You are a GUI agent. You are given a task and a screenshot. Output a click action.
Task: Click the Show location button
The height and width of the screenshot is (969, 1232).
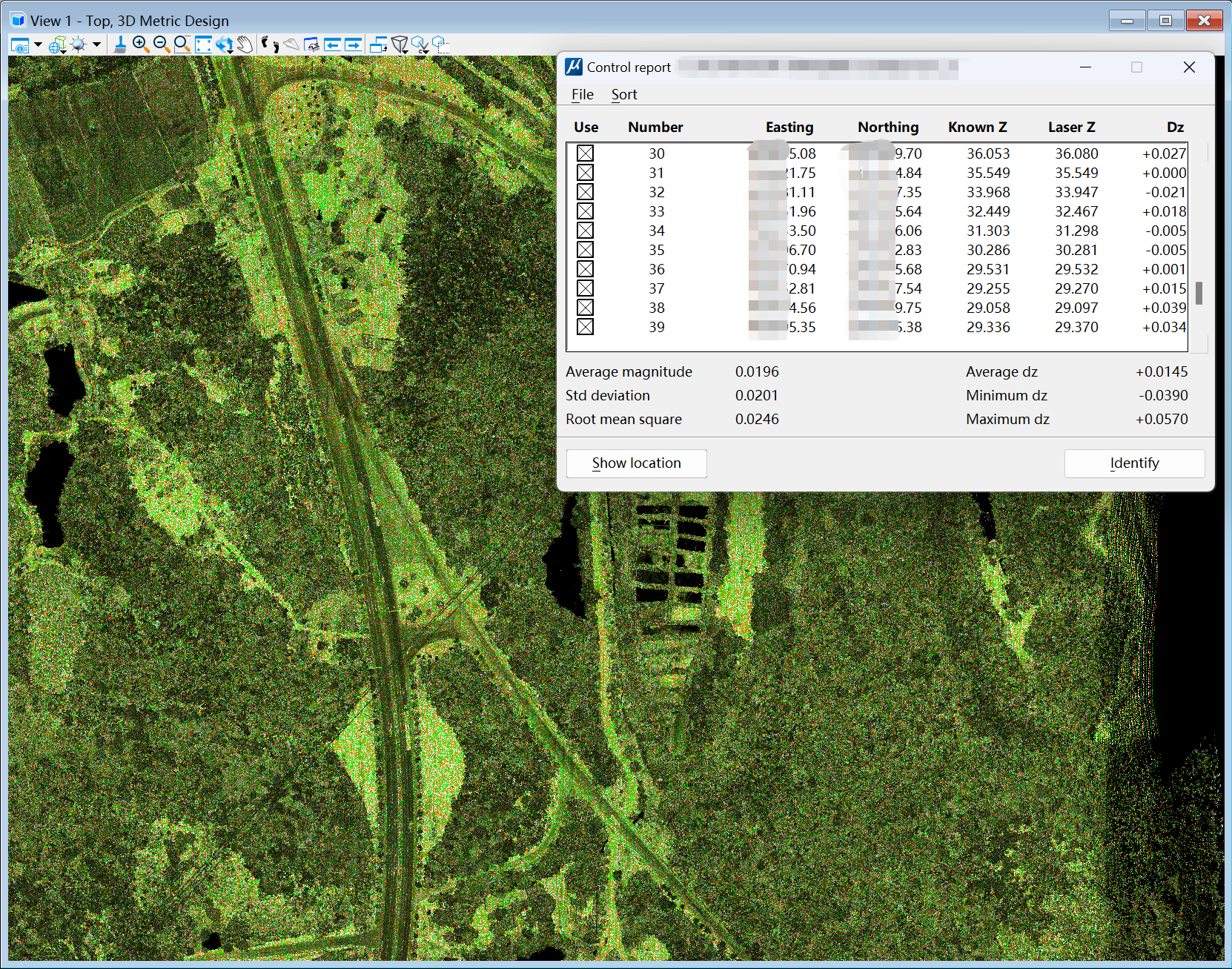click(636, 463)
